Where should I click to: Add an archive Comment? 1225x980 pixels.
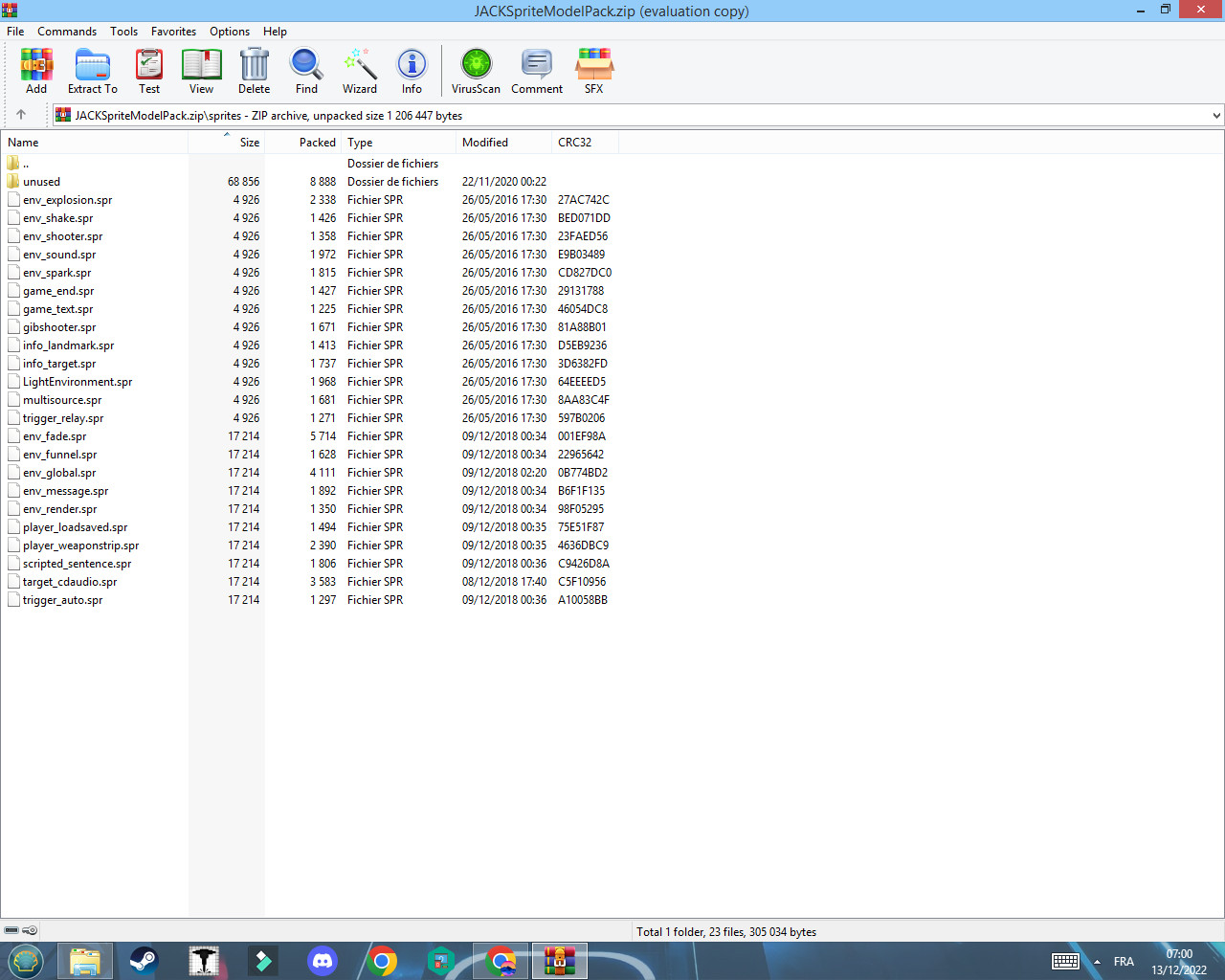point(537,71)
